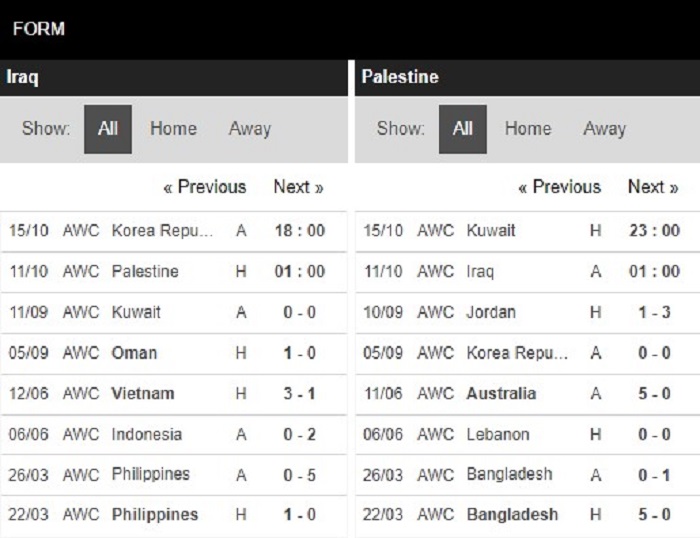Open Iraq vs Vietnam 3-1 result
Viewport: 700px width, 538px height.
point(173,394)
